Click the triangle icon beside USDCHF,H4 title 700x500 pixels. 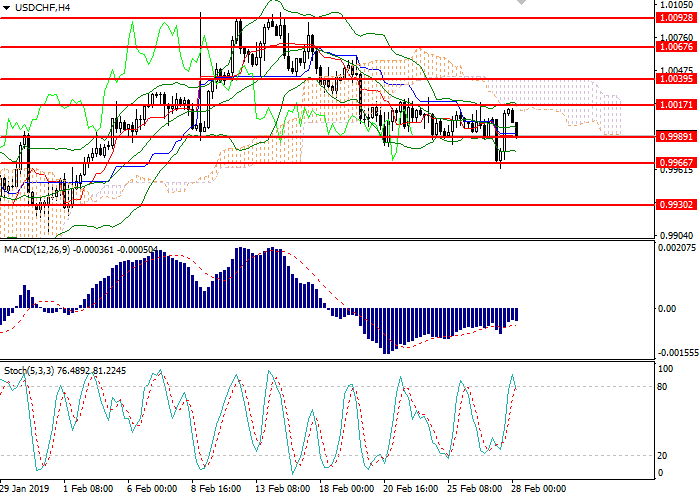5,8
